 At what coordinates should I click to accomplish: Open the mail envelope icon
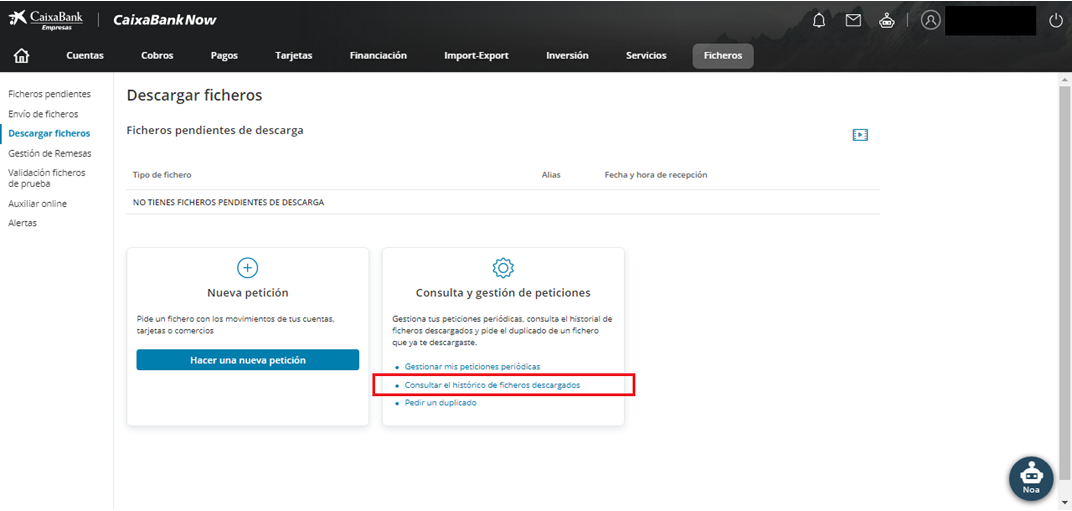pyautogui.click(x=853, y=20)
